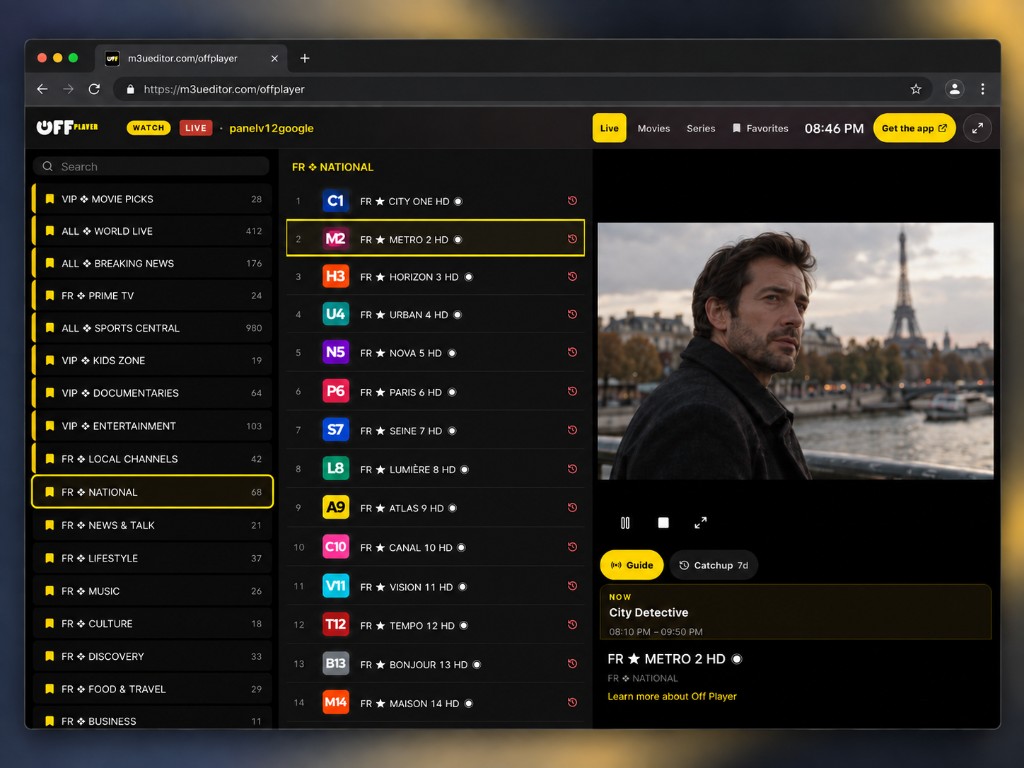1024x768 pixels.
Task: Open the browser three-dot menu
Action: coord(982,89)
